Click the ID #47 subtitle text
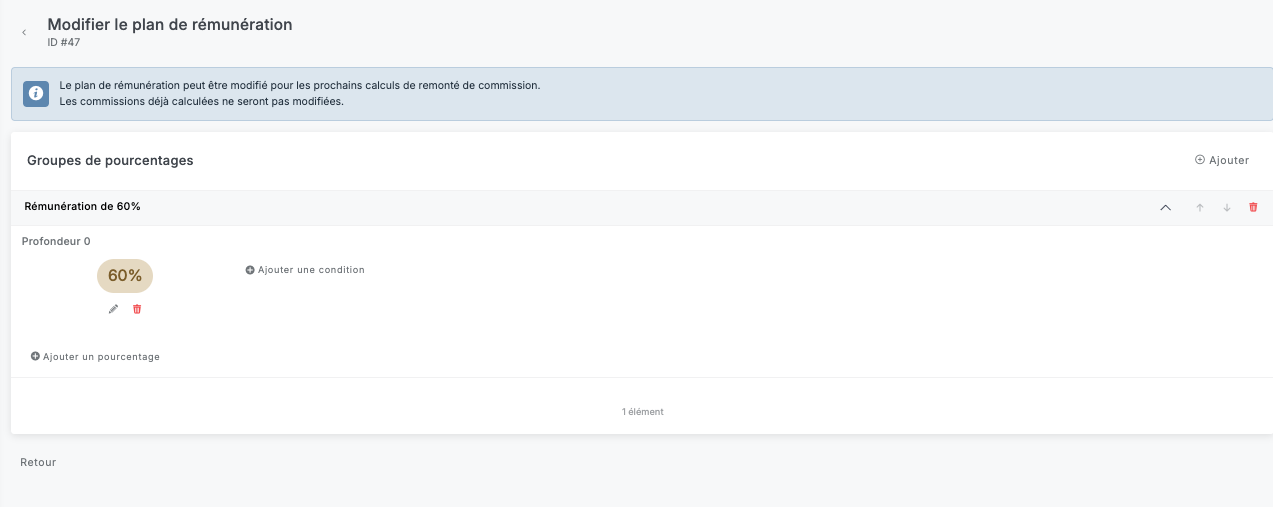The image size is (1273, 507). tap(64, 43)
